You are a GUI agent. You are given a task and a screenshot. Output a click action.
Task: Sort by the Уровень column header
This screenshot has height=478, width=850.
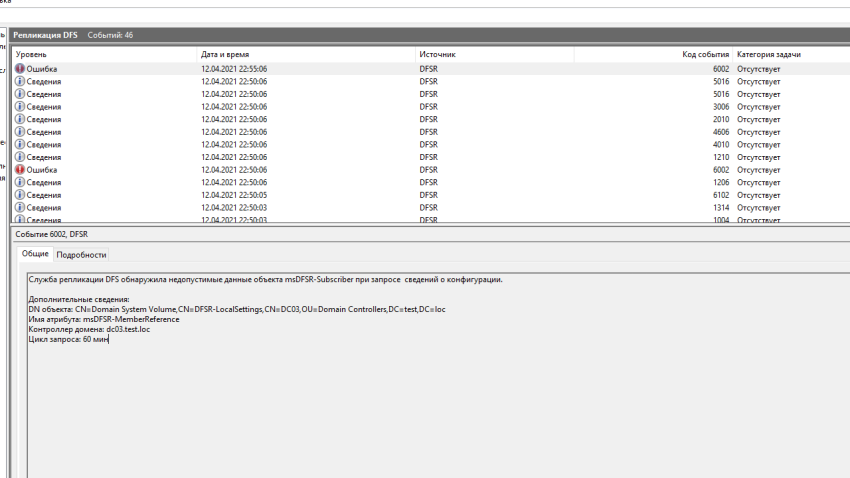pyautogui.click(x=104, y=54)
